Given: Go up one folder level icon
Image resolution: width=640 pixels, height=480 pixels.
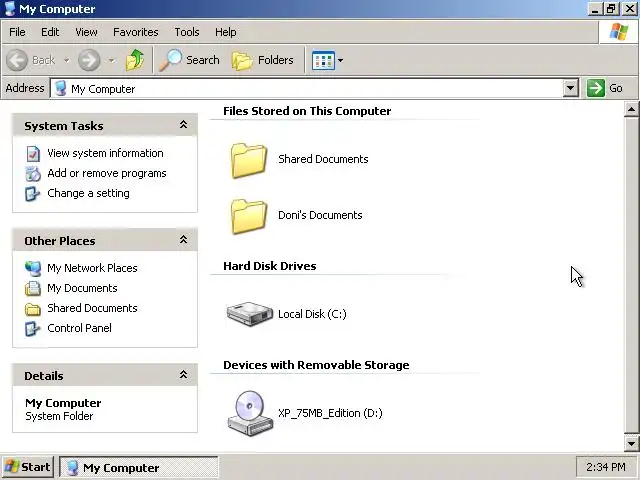Looking at the screenshot, I should tap(135, 60).
